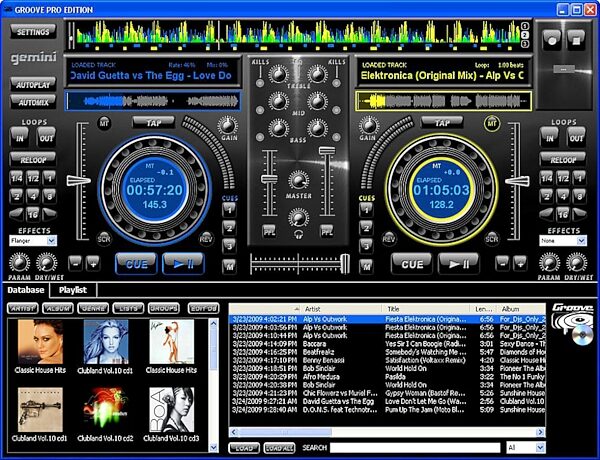
Task: Click right deck GAIN knob
Action: [368, 125]
